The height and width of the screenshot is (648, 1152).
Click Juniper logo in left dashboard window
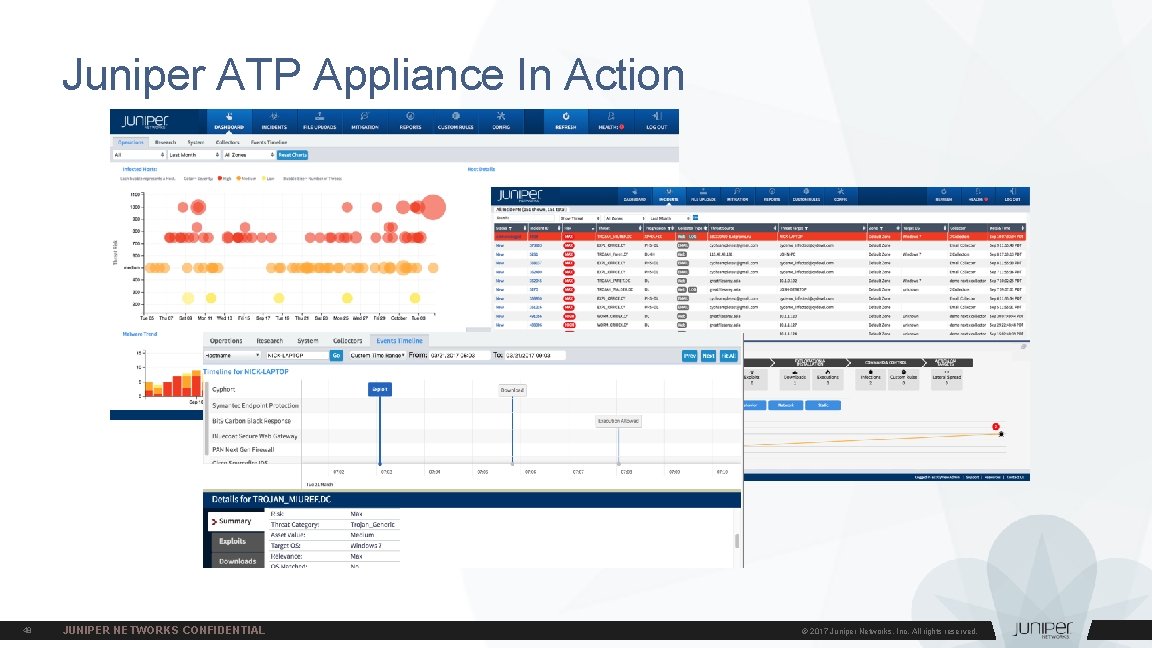(x=145, y=121)
